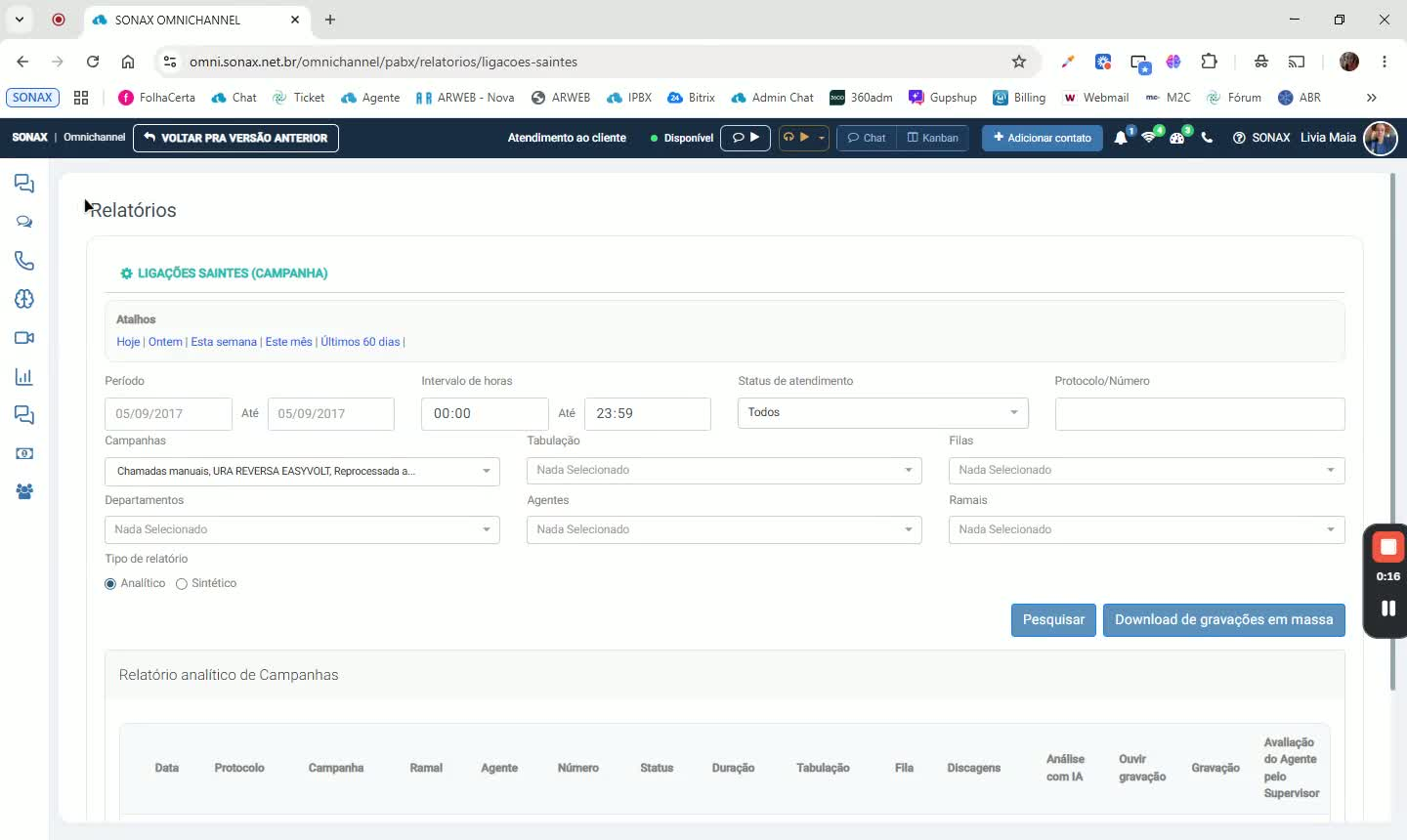The height and width of the screenshot is (840, 1407).
Task: Select the Analítico report type
Action: [110, 583]
